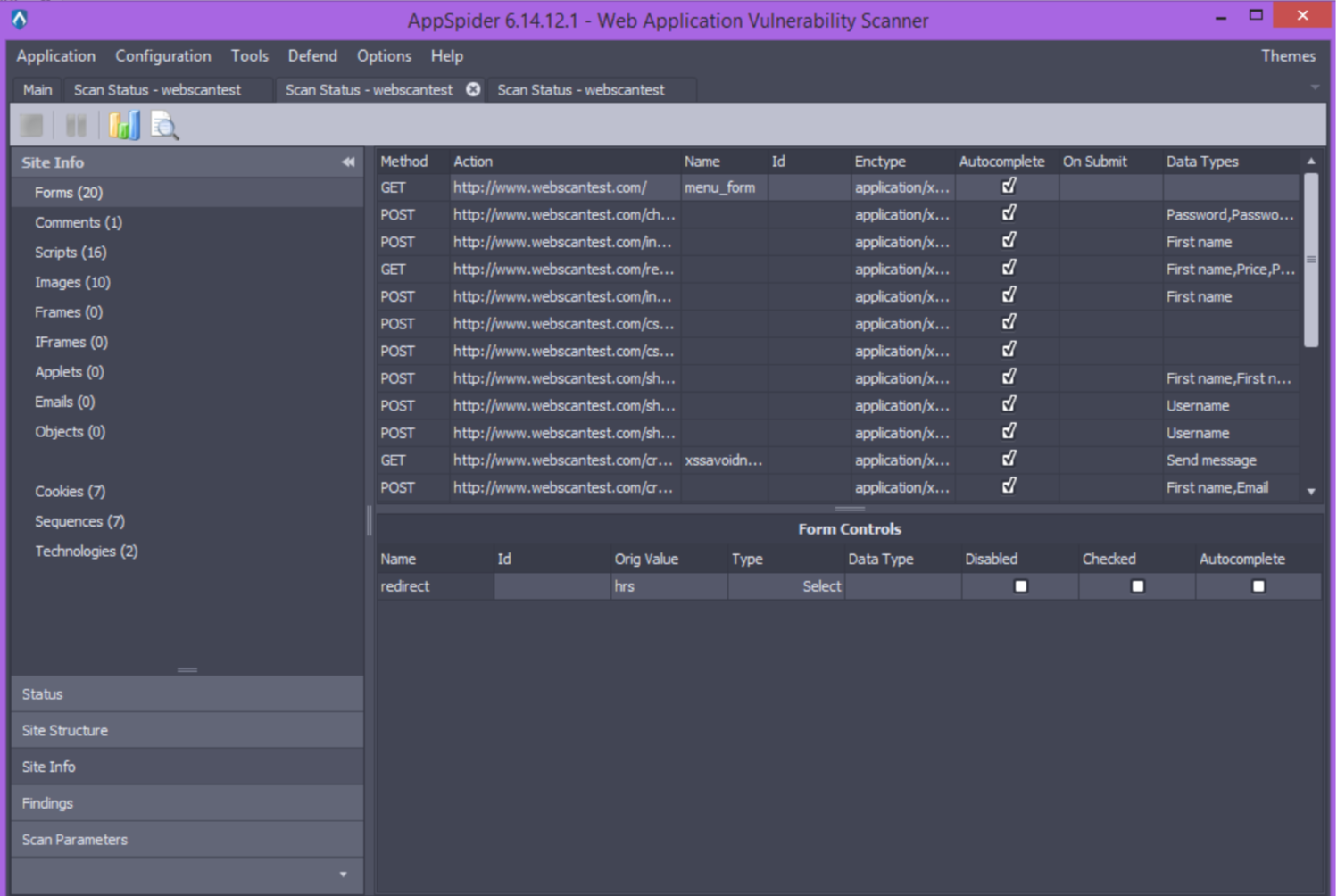The width and height of the screenshot is (1337, 896).
Task: Toggle Autocomplete checkbox in First name,Email row
Action: click(x=1009, y=487)
